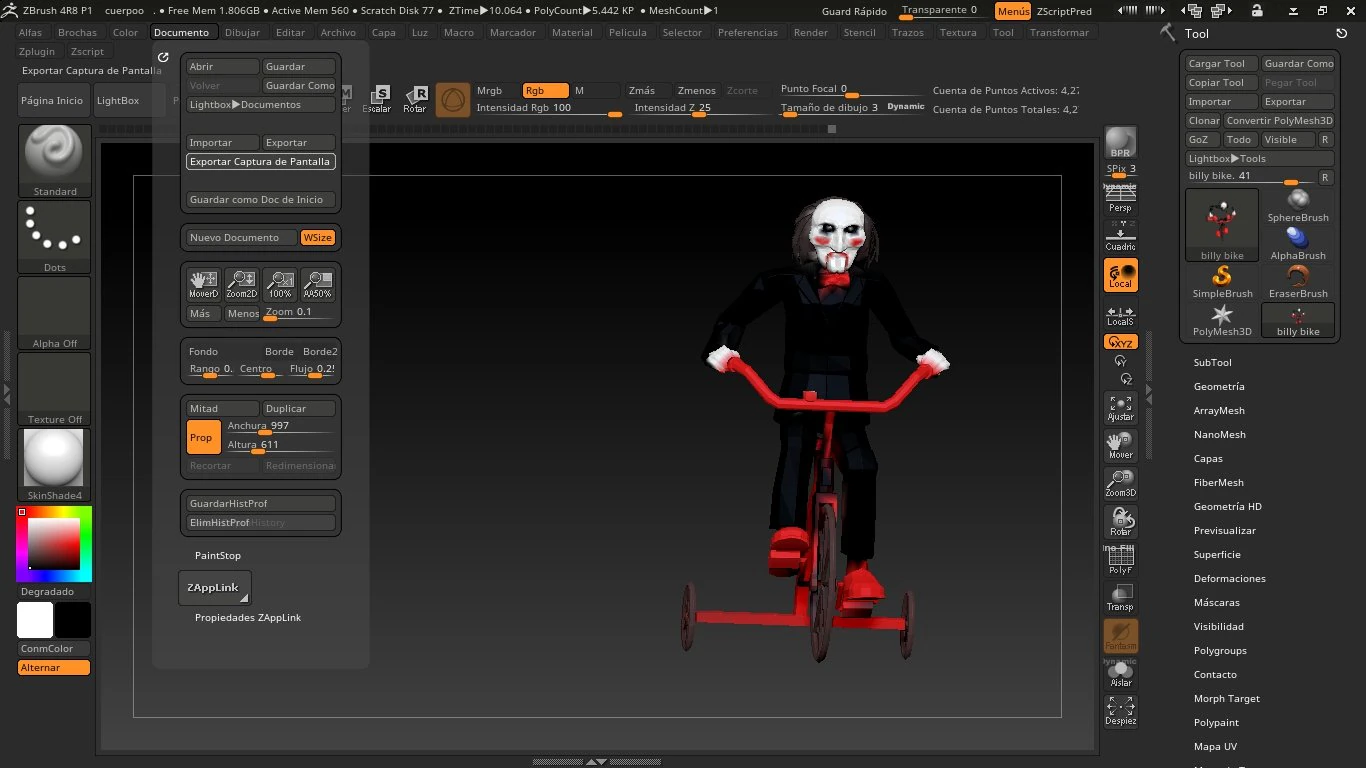Toggle the XYZ rotation mode
Viewport: 1366px width, 768px height.
[1121, 342]
